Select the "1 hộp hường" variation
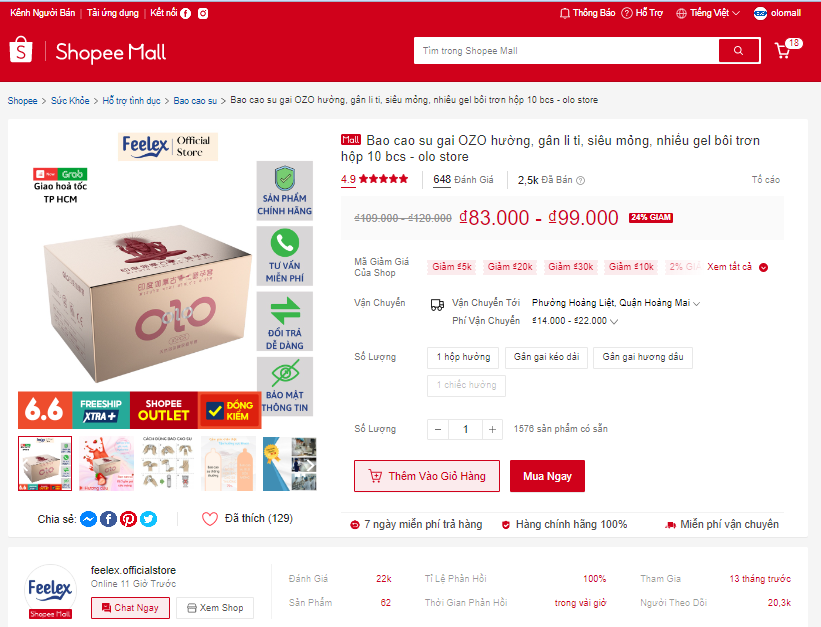Screen dimensions: 821x627 click(463, 357)
